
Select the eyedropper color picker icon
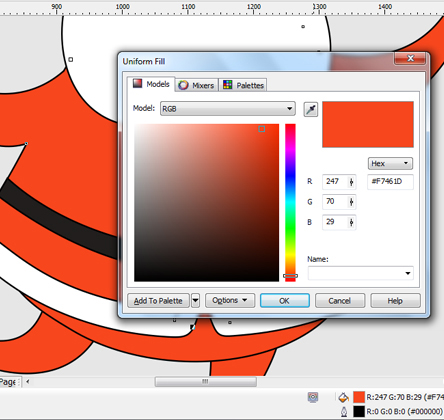click(x=311, y=109)
